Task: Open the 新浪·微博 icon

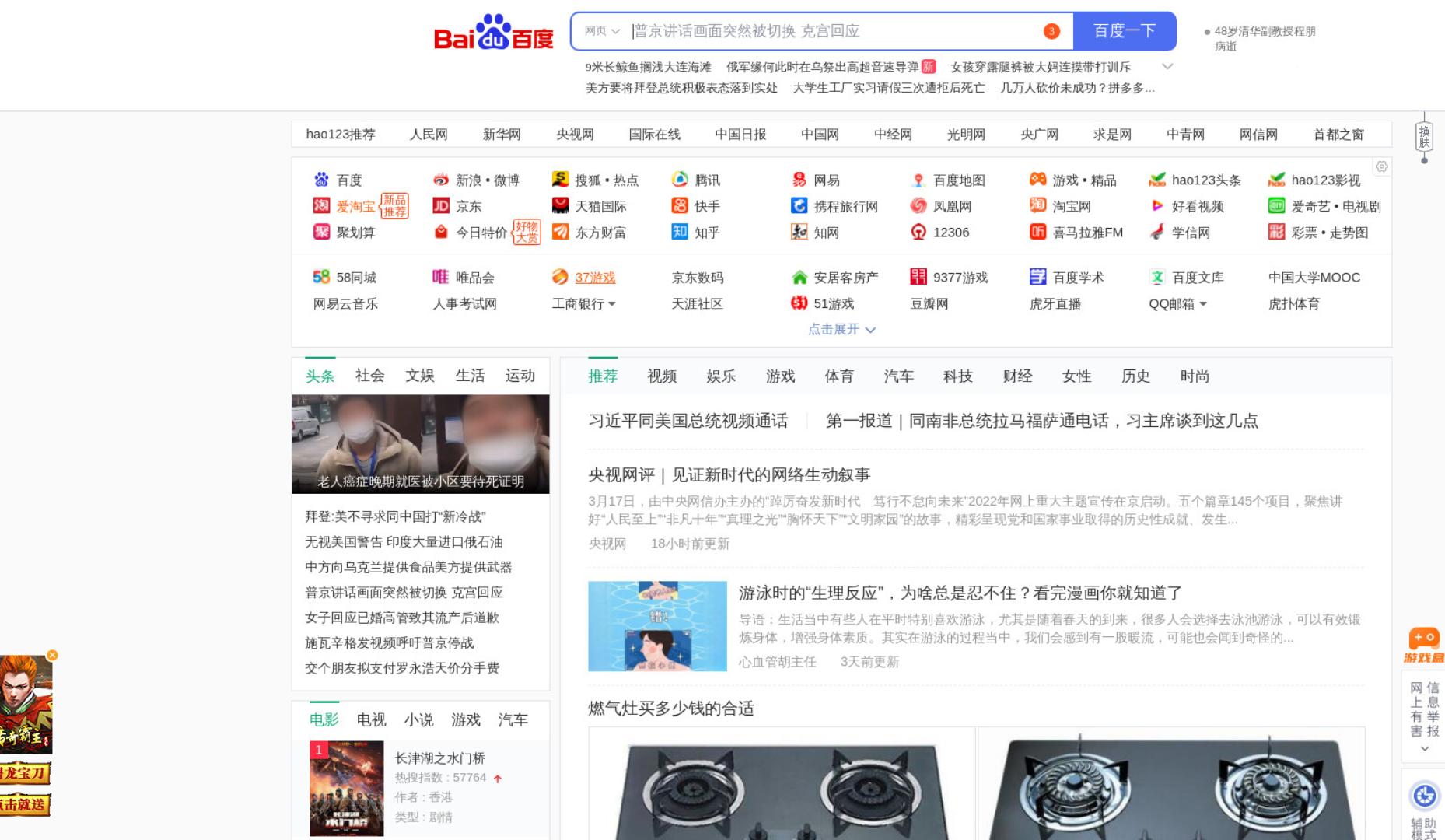Action: pyautogui.click(x=441, y=180)
